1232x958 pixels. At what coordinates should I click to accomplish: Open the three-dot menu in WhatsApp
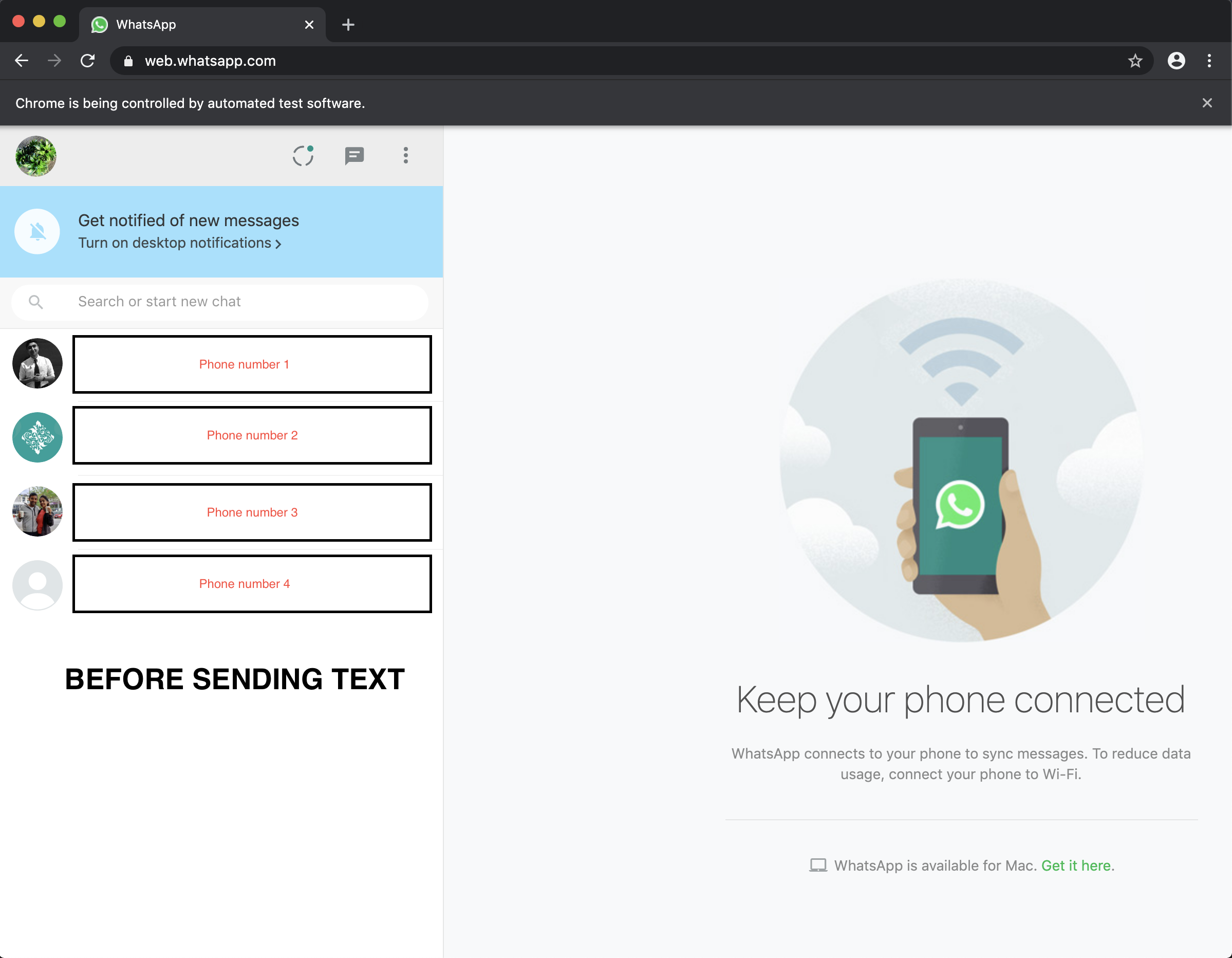coord(405,156)
